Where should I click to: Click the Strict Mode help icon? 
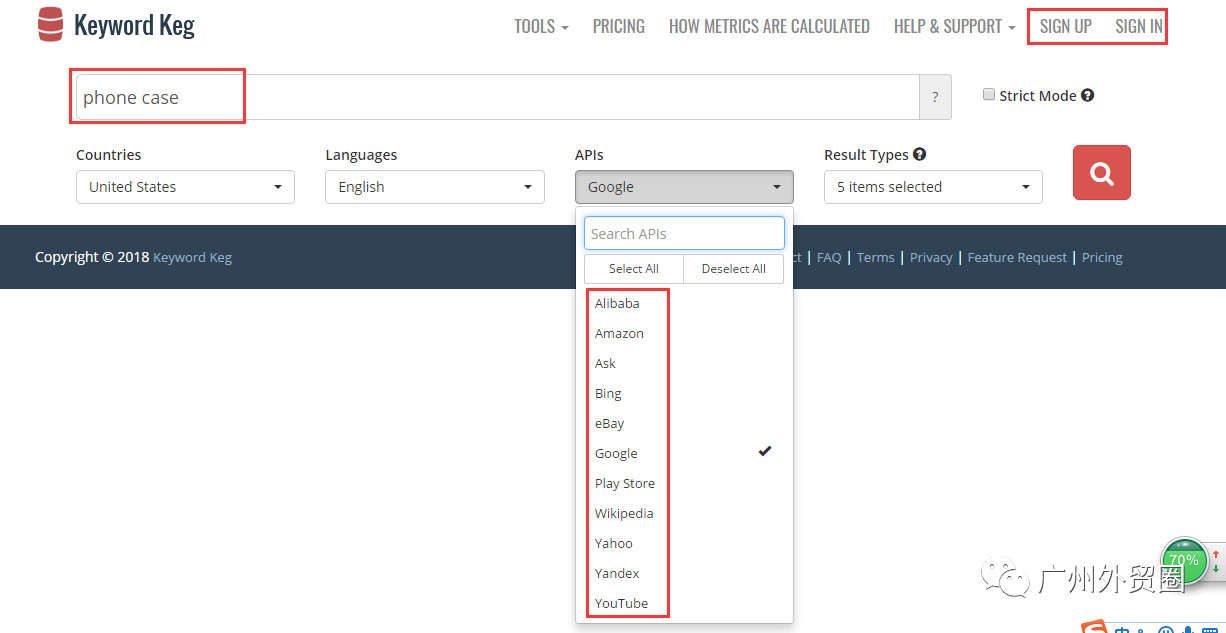tap(1088, 96)
